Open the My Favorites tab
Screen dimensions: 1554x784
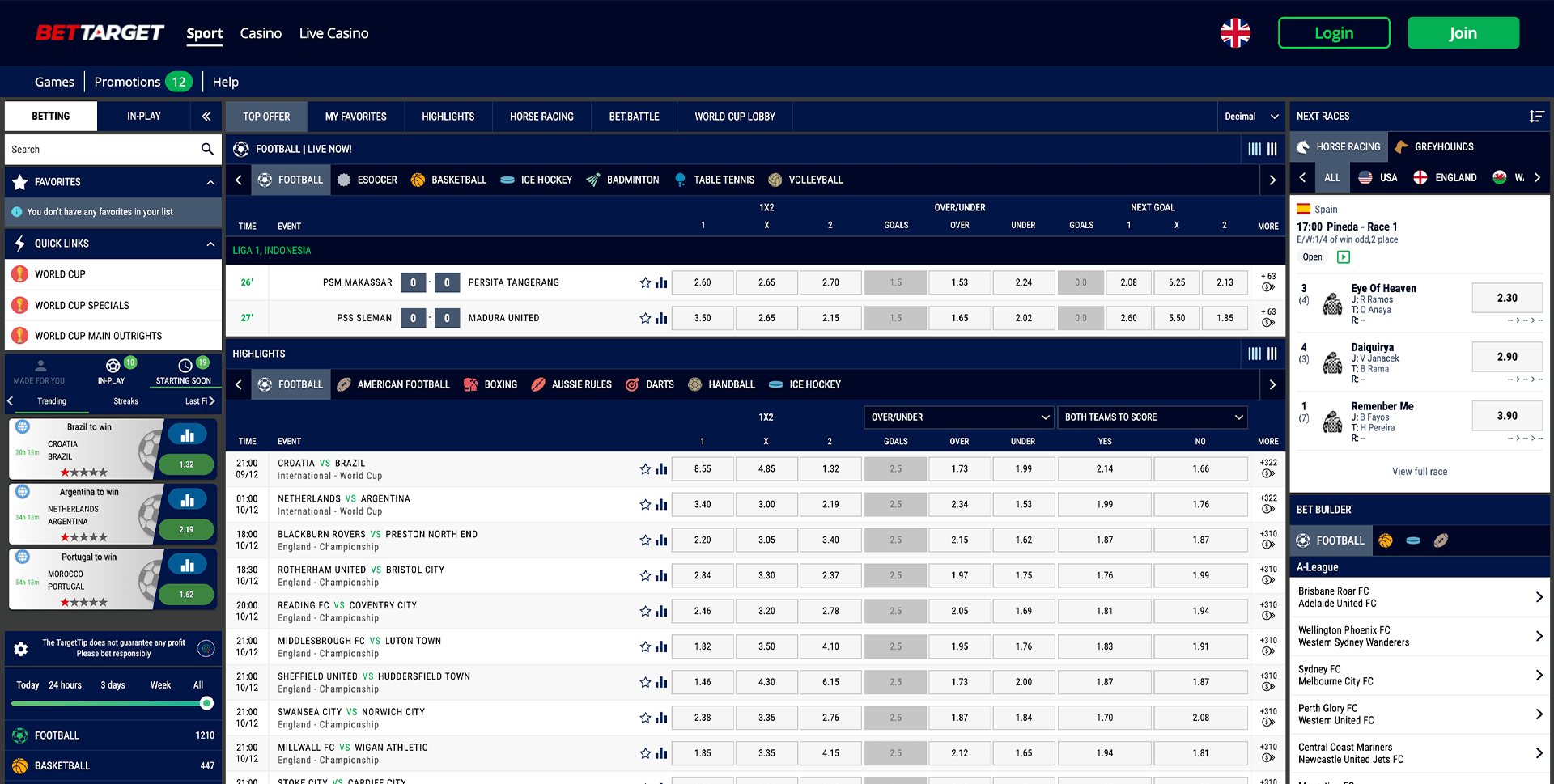(x=355, y=117)
